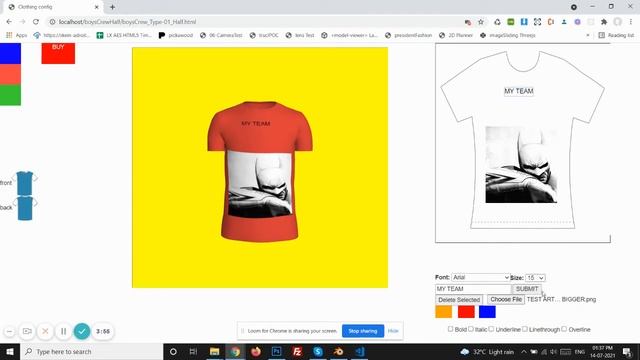
Task: Toggle the Loom camera icon
Action: (x=27, y=331)
